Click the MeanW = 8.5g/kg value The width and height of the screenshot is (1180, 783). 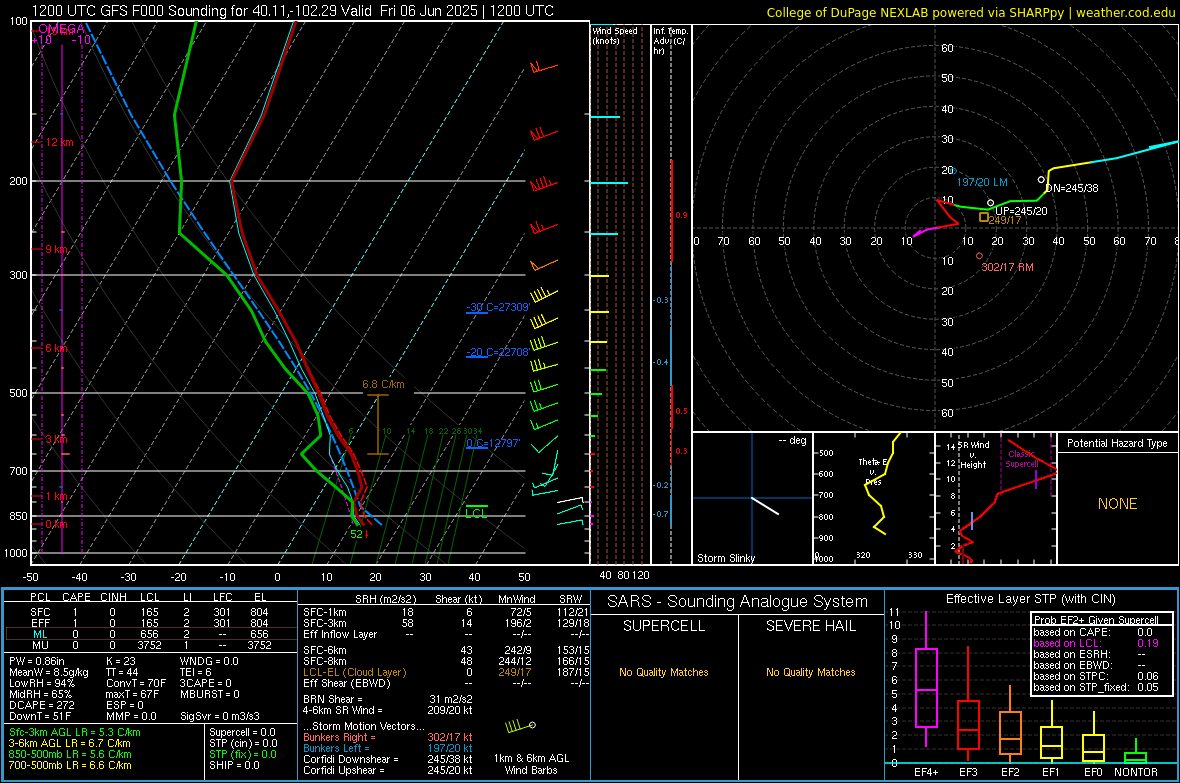click(x=49, y=672)
